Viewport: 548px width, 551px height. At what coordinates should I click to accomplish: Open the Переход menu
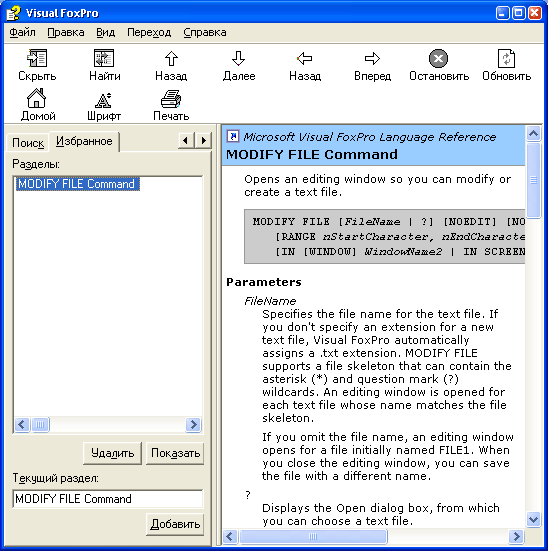point(149,32)
